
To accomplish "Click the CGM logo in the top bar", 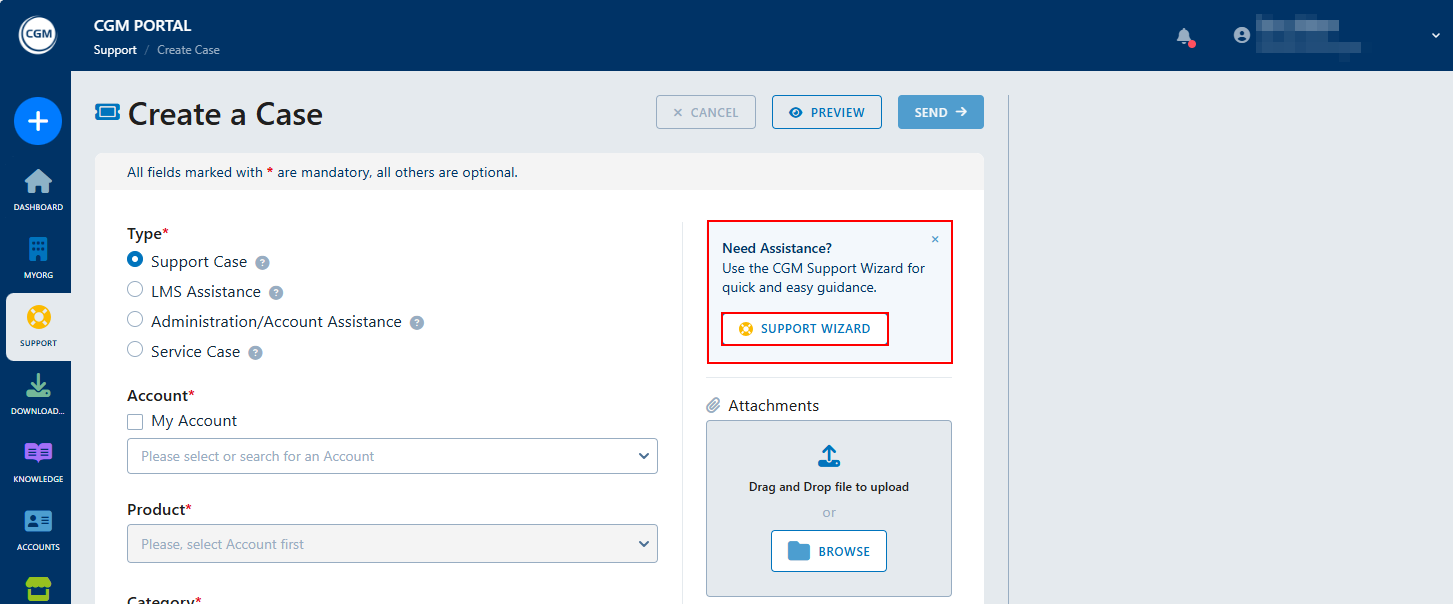I will 37,34.
